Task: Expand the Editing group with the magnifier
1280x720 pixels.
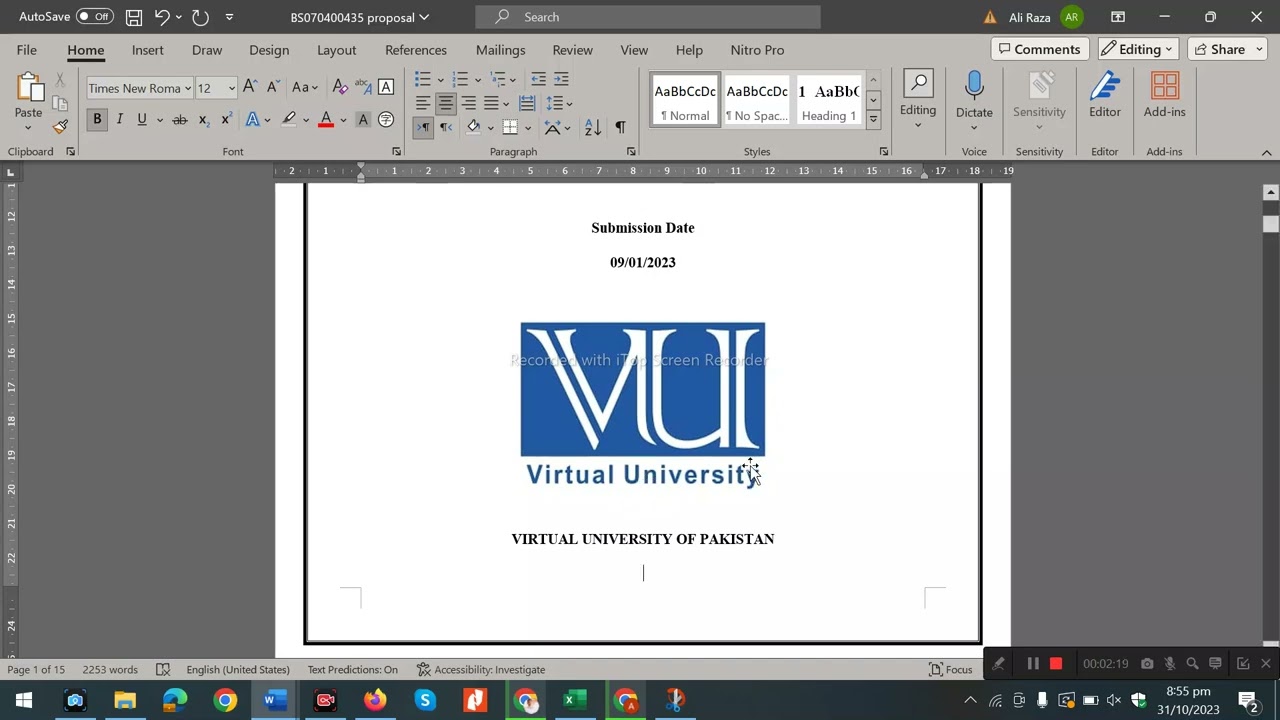Action: pos(918,99)
